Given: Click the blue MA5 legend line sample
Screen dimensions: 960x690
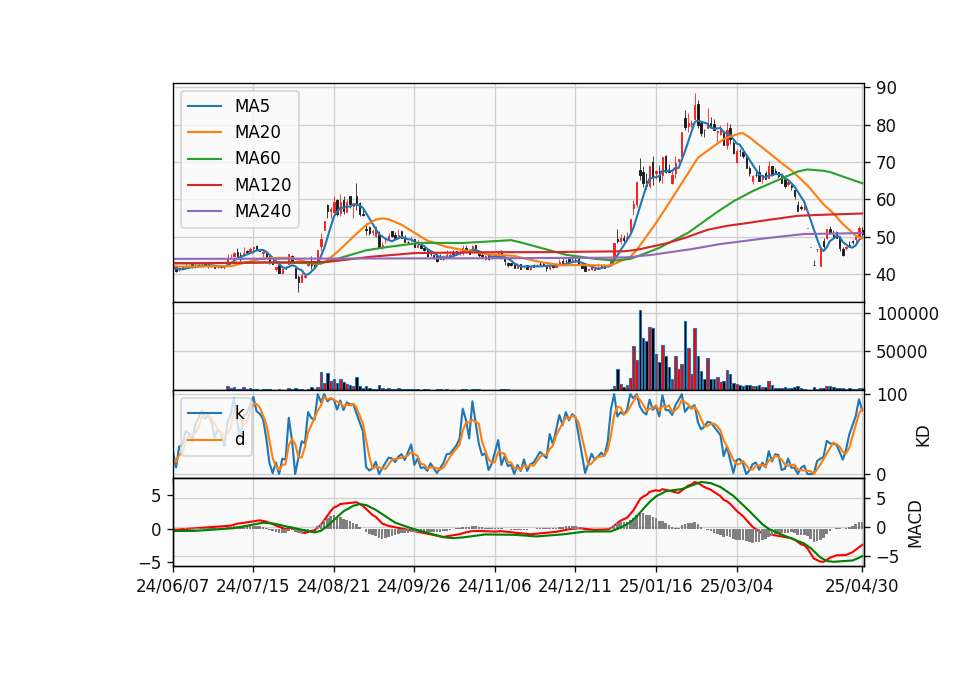Looking at the screenshot, I should click(204, 106).
